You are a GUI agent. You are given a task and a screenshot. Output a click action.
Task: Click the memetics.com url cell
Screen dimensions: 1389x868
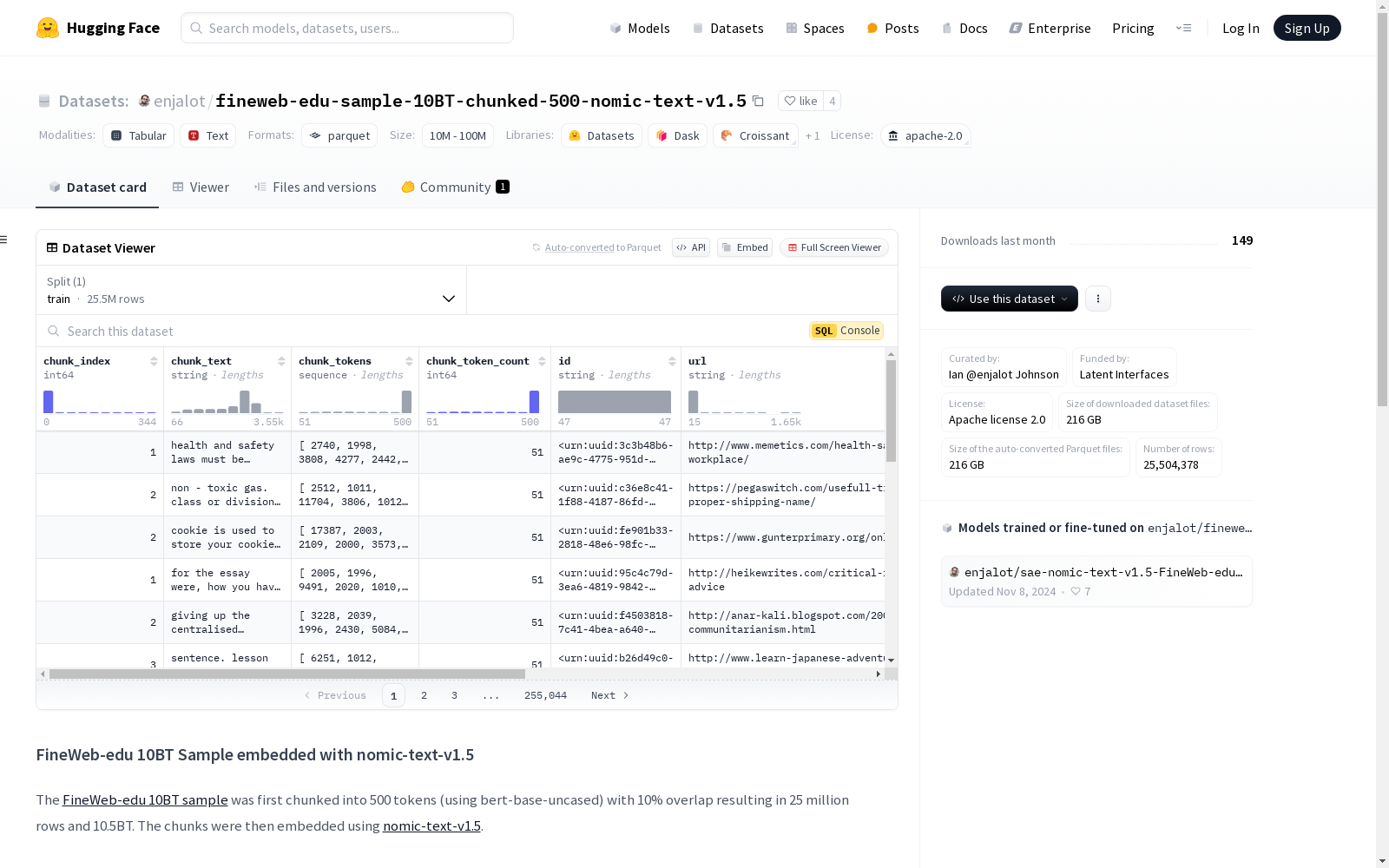(783, 452)
